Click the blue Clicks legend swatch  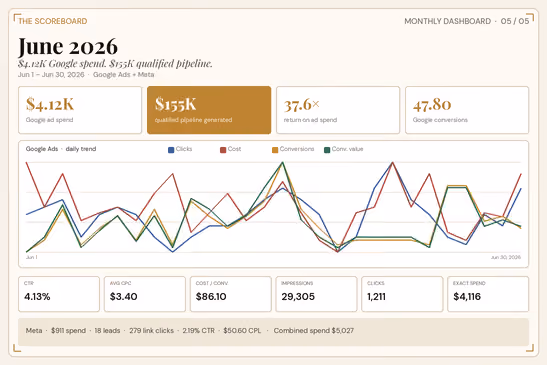tap(171, 150)
